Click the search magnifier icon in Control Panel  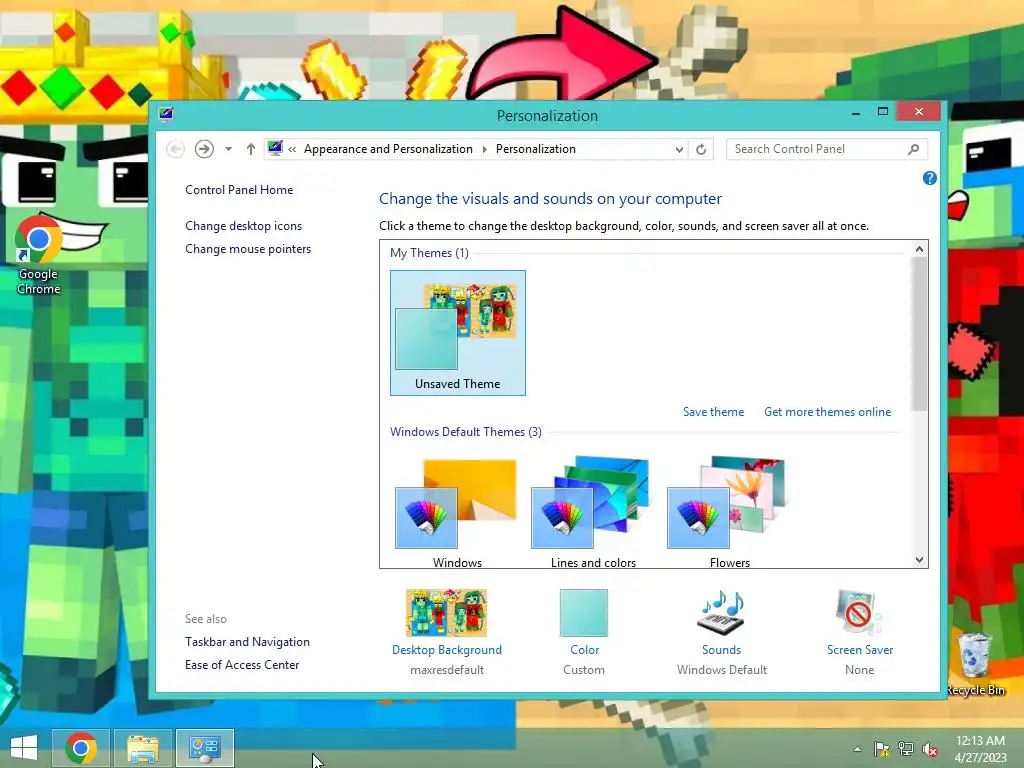click(913, 150)
